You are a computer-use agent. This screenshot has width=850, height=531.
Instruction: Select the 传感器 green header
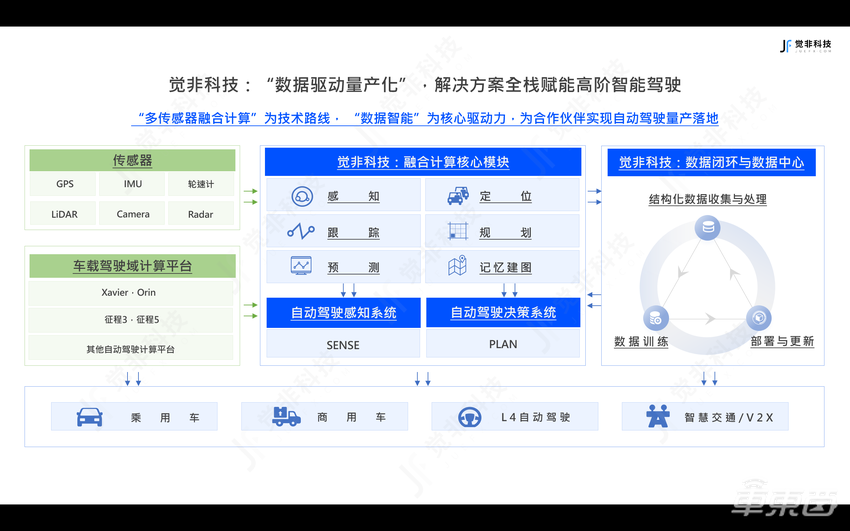[x=132, y=161]
